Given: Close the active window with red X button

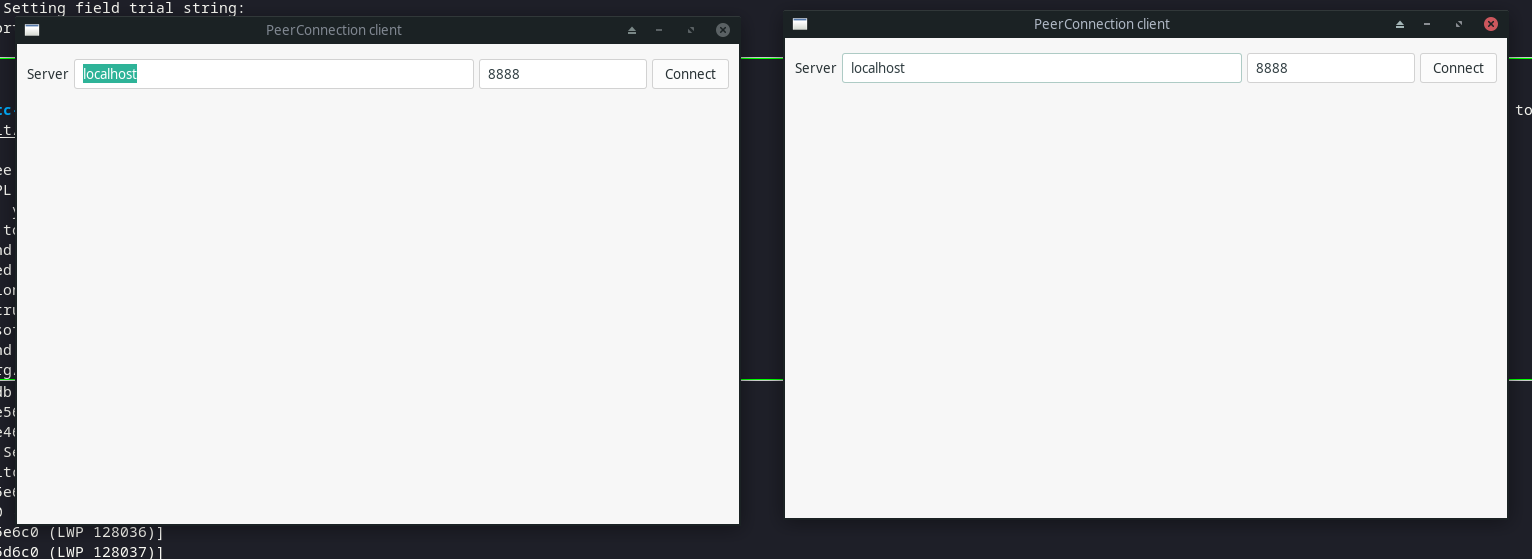Looking at the screenshot, I should pos(1491,24).
